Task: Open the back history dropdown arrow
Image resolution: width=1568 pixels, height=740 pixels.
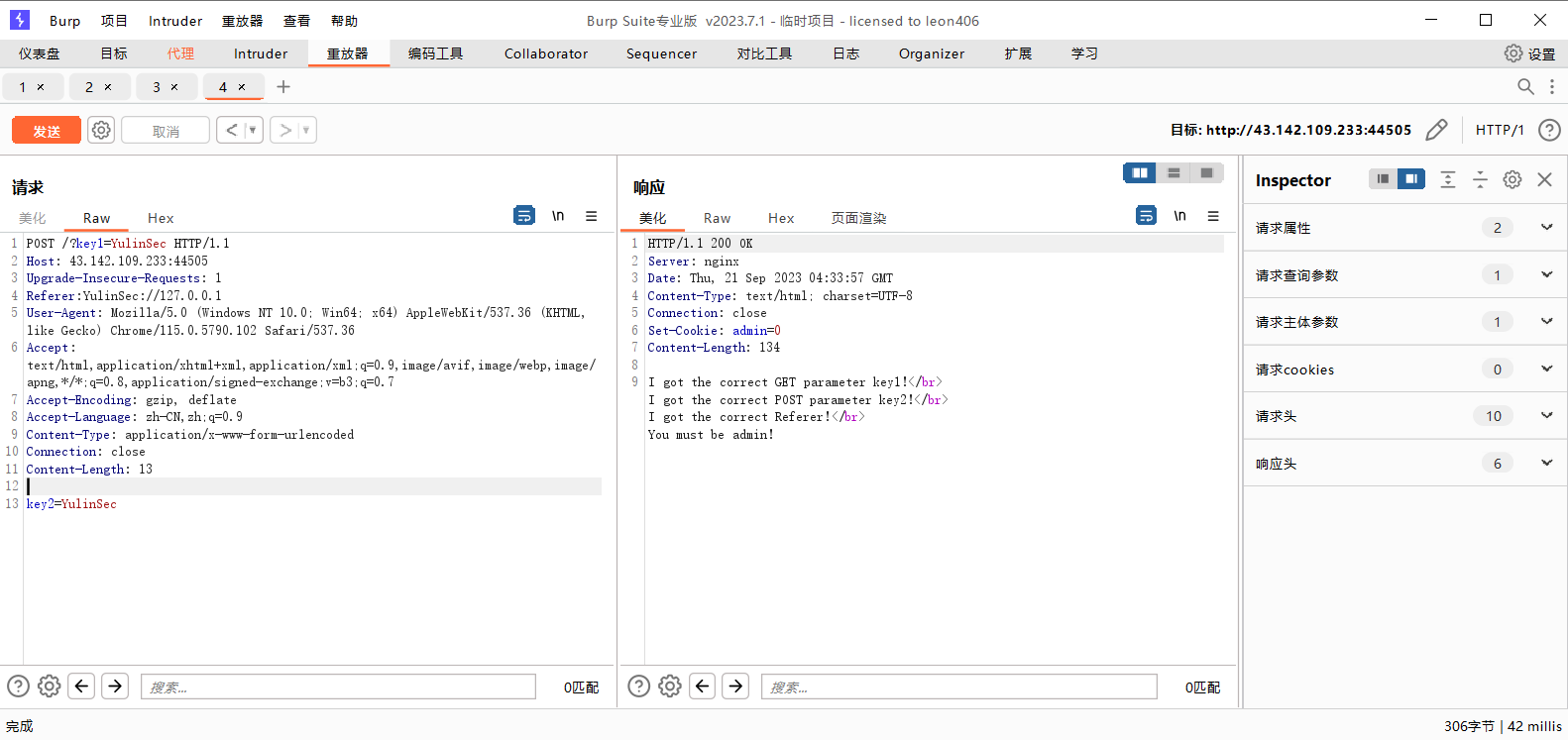Action: coord(252,130)
